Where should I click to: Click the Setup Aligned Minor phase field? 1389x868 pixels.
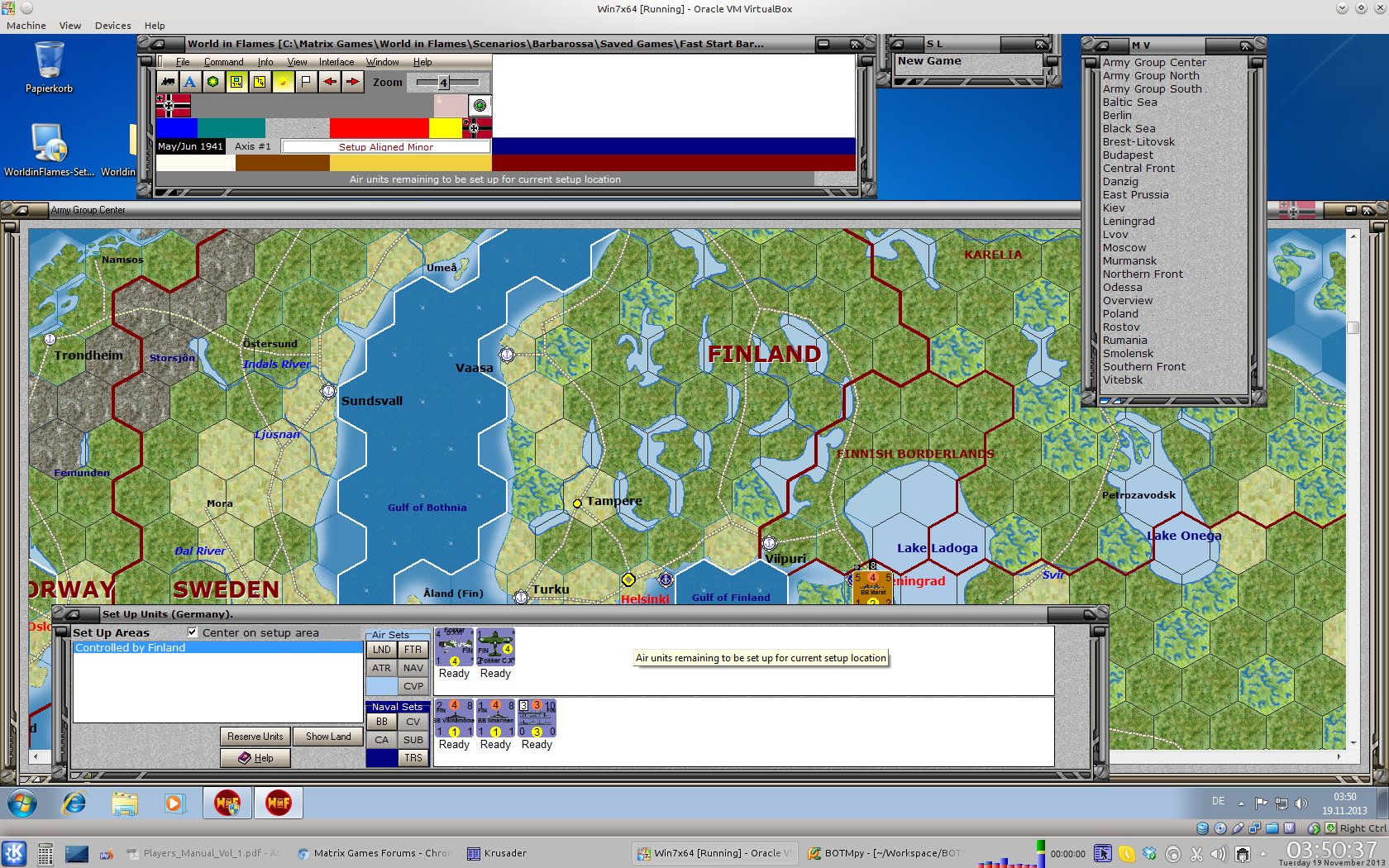point(386,147)
